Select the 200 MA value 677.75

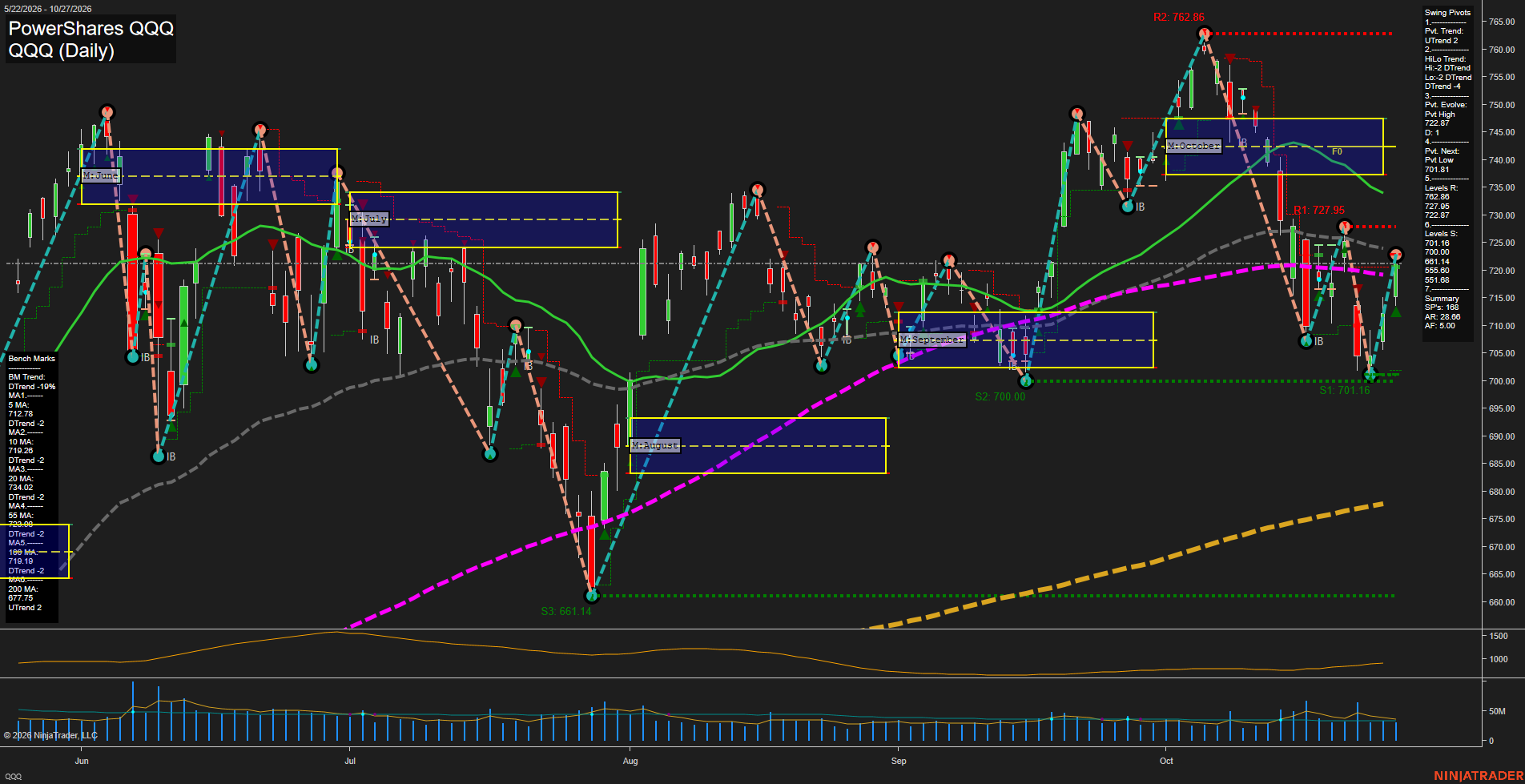click(21, 598)
